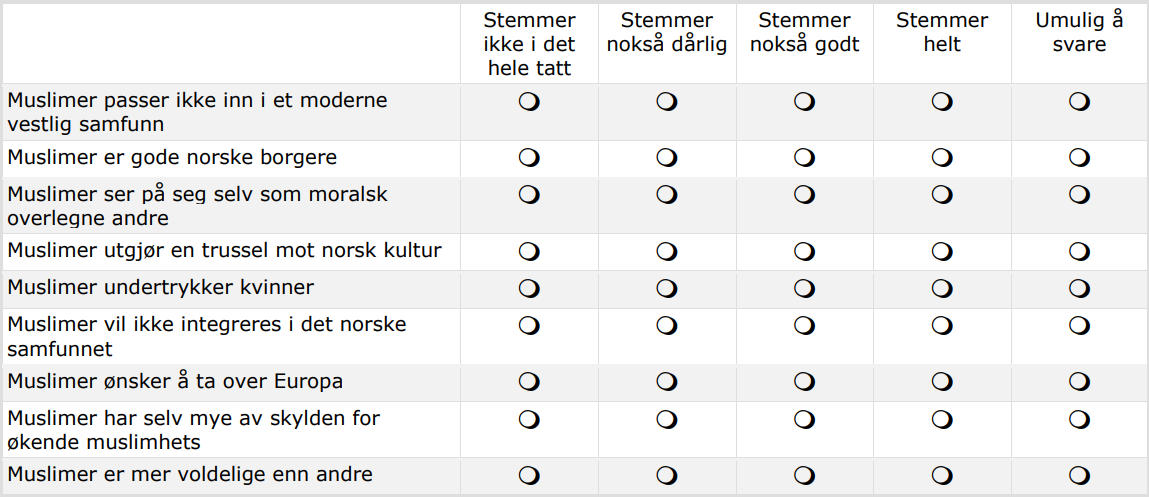This screenshot has width=1149, height=497.
Task: Click the 'Umulig å svare' column header
Action: (x=1079, y=33)
